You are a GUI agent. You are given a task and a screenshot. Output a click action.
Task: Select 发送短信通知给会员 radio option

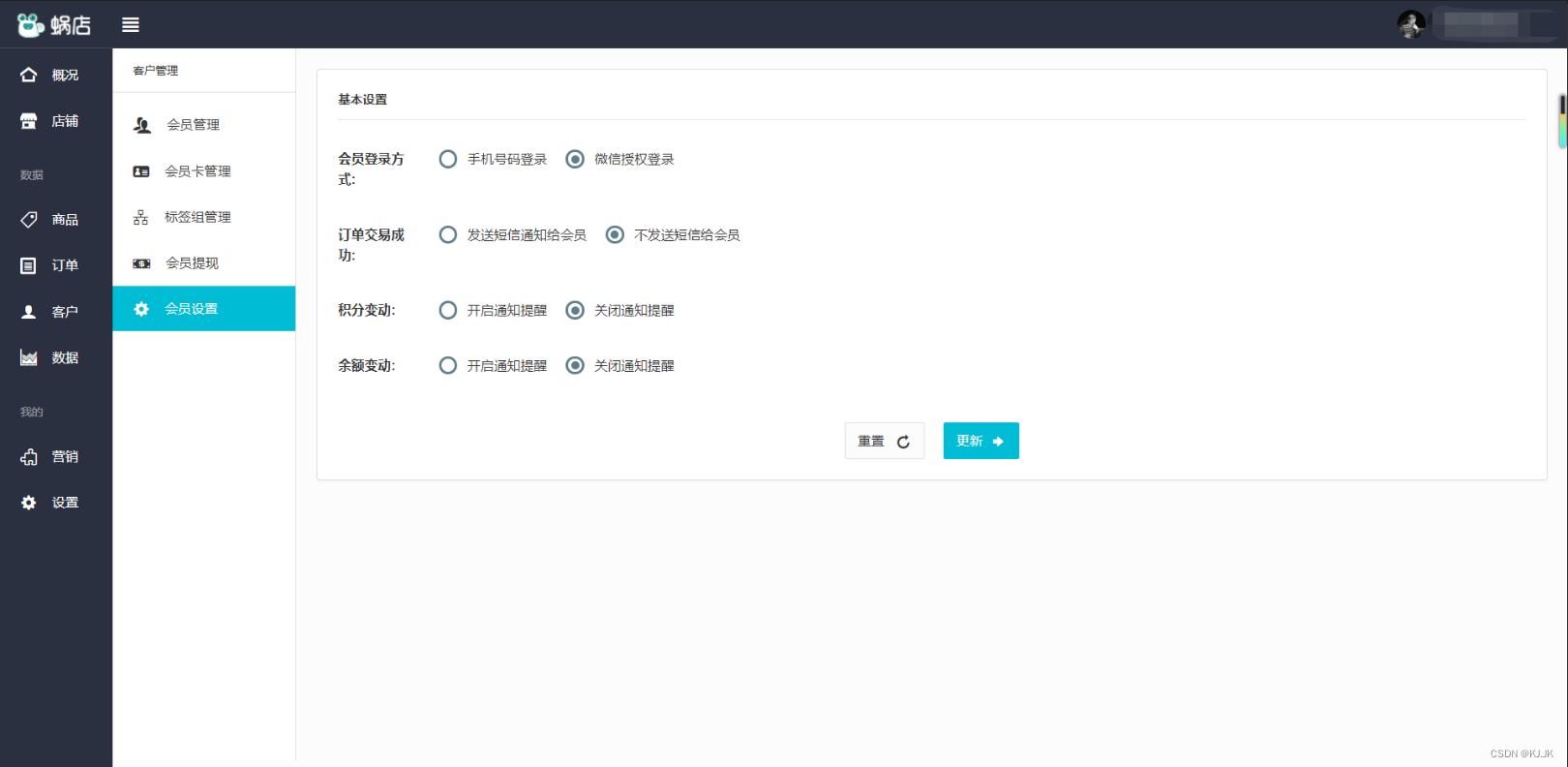pyautogui.click(x=448, y=234)
